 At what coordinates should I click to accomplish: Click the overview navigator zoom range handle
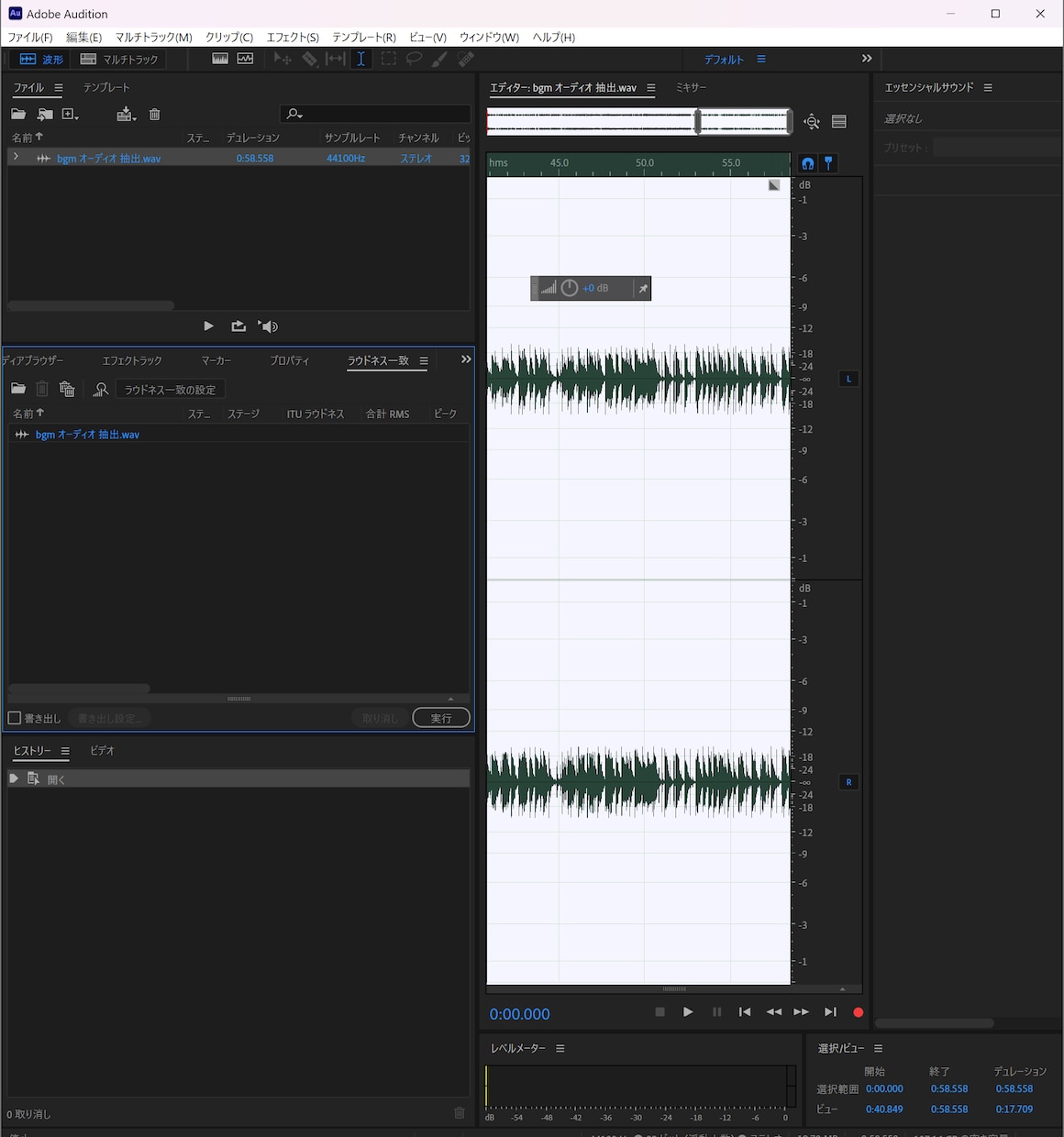[x=698, y=121]
